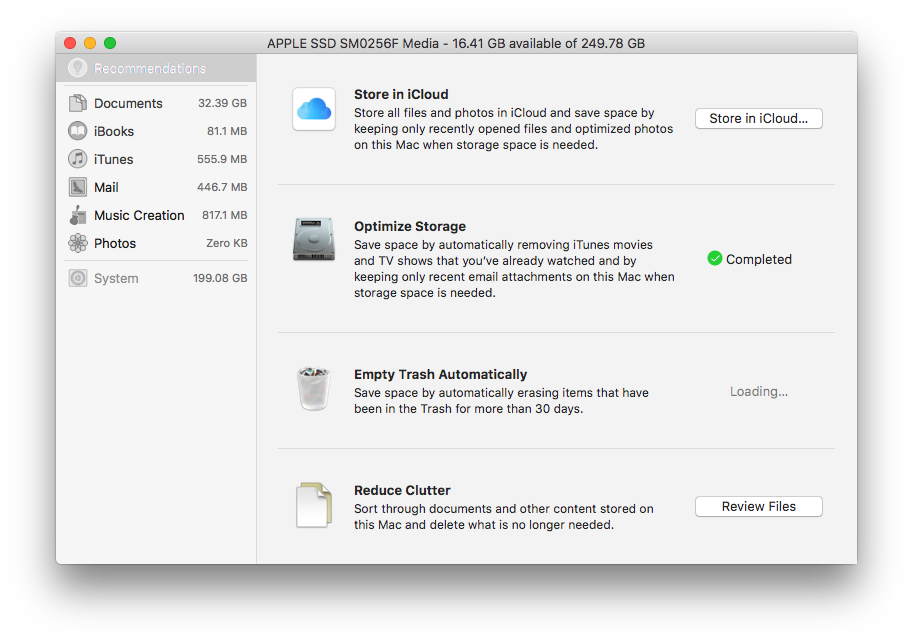Click the green zoom window button
The height and width of the screenshot is (644, 913).
(110, 43)
